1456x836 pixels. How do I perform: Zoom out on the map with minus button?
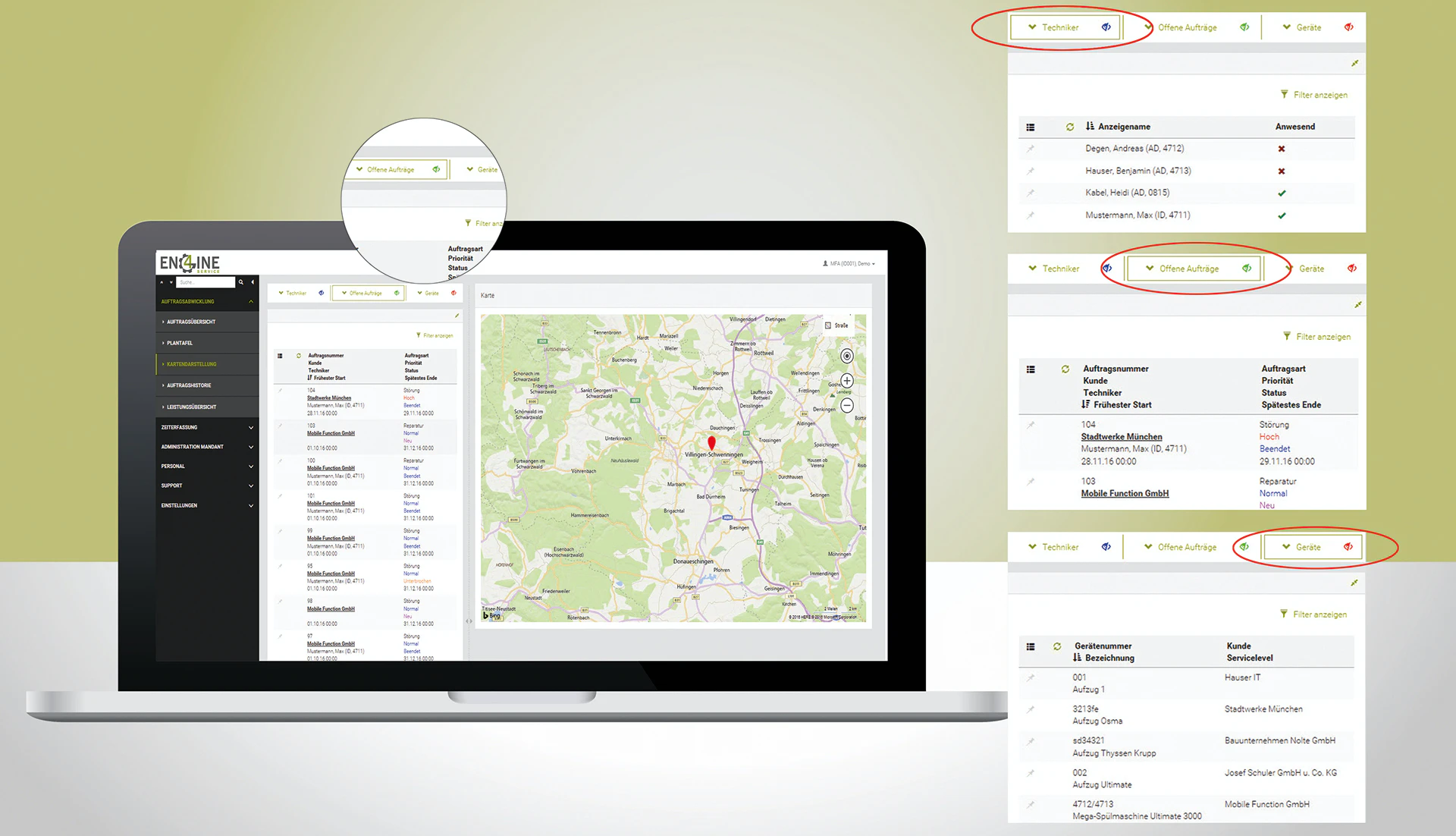847,405
